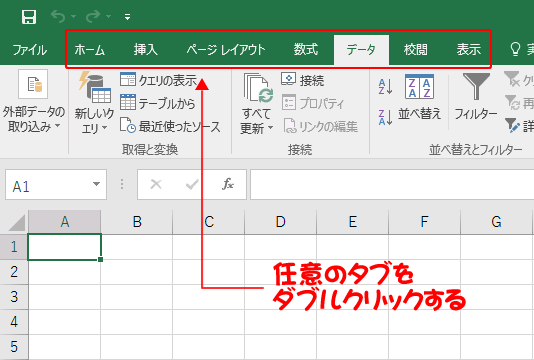This screenshot has height=360, width=534.
Task: Click クエリの表示 button
Action: [x=159, y=80]
